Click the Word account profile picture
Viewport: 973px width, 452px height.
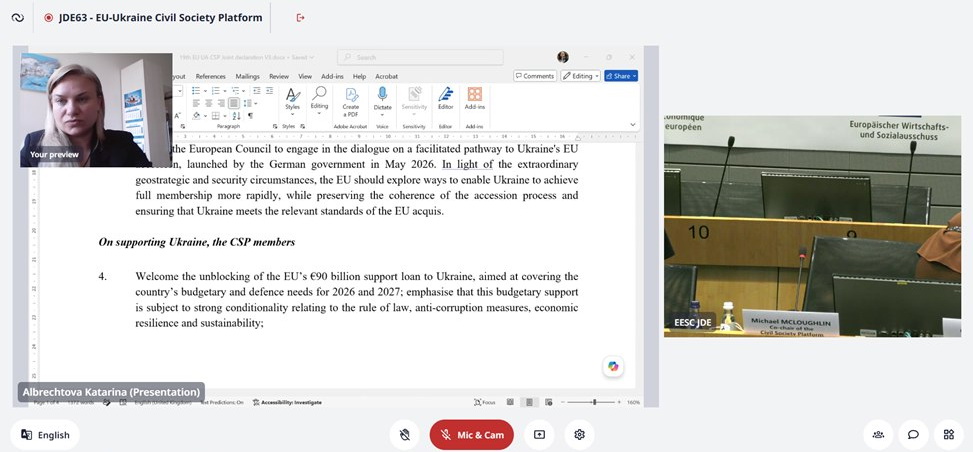coord(563,57)
